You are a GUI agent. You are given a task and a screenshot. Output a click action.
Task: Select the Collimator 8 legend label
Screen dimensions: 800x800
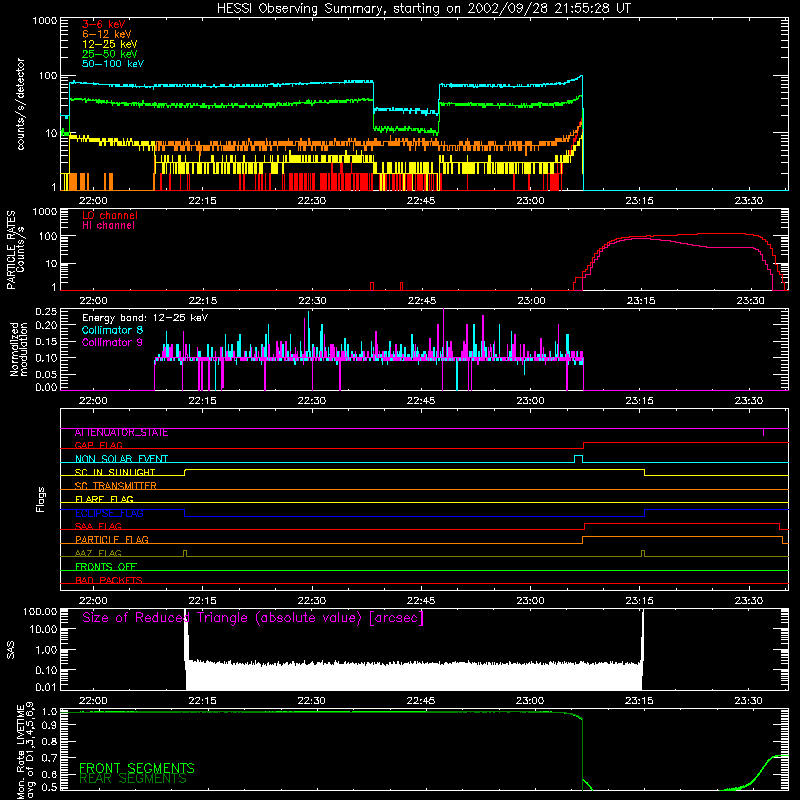click(112, 330)
